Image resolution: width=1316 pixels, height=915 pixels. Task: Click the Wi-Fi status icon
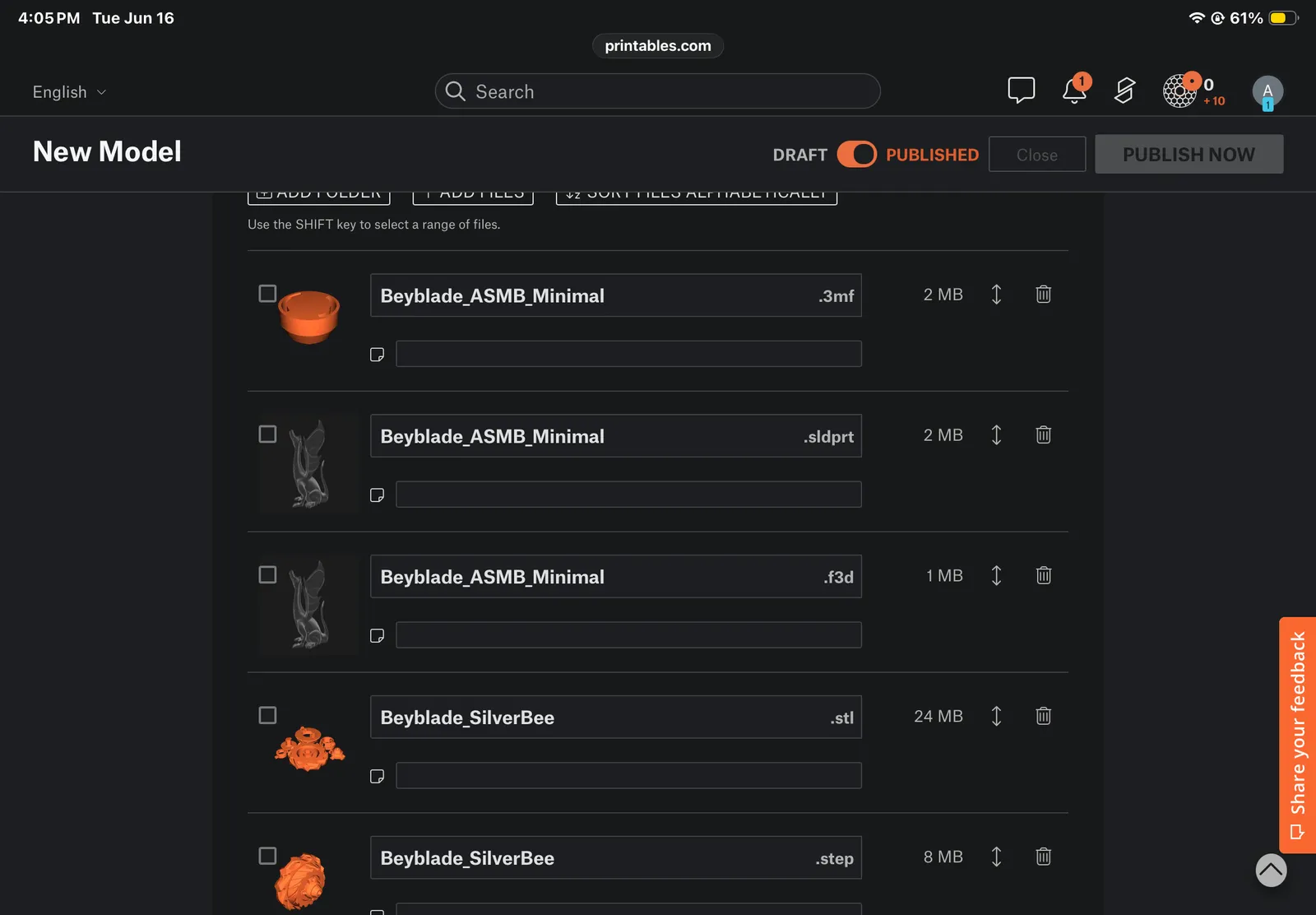1197,18
